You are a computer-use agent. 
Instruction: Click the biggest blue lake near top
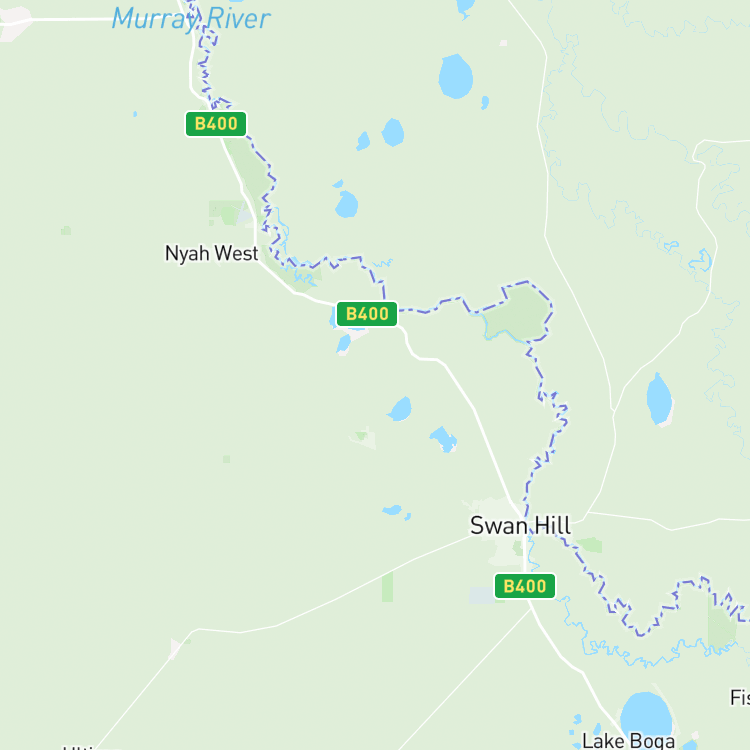tap(456, 77)
